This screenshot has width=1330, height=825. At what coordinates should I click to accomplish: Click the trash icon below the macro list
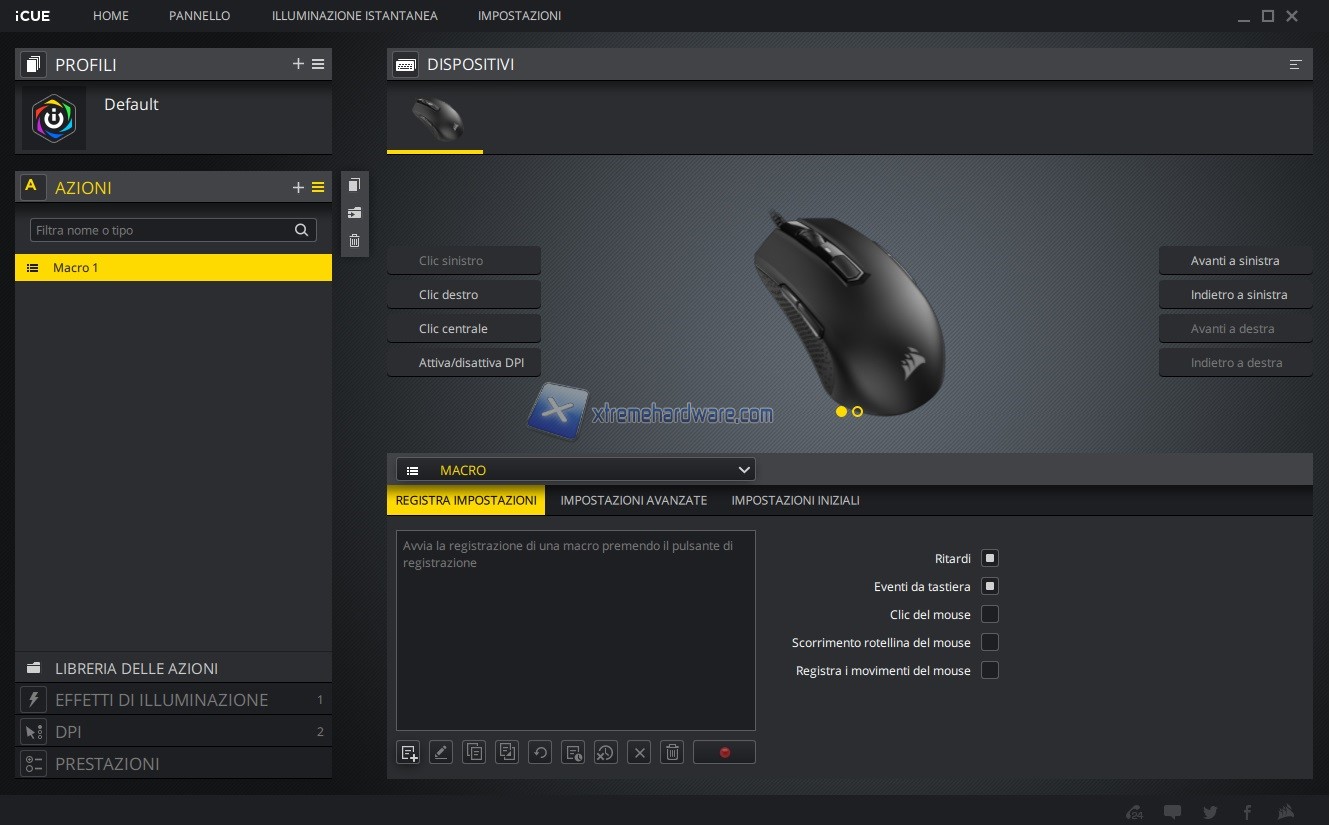tap(673, 753)
